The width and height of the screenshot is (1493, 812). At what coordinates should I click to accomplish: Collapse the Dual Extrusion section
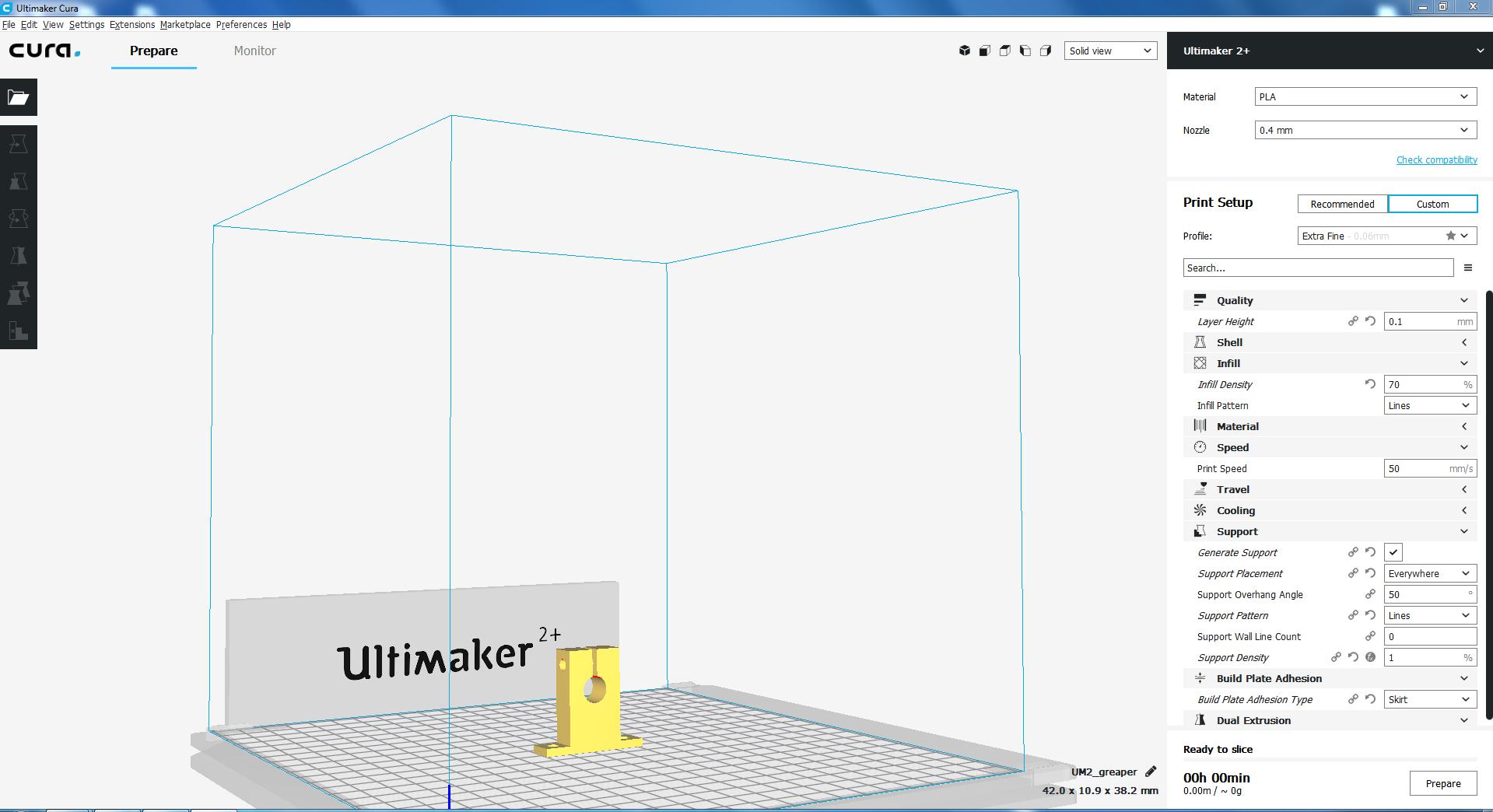coord(1330,720)
